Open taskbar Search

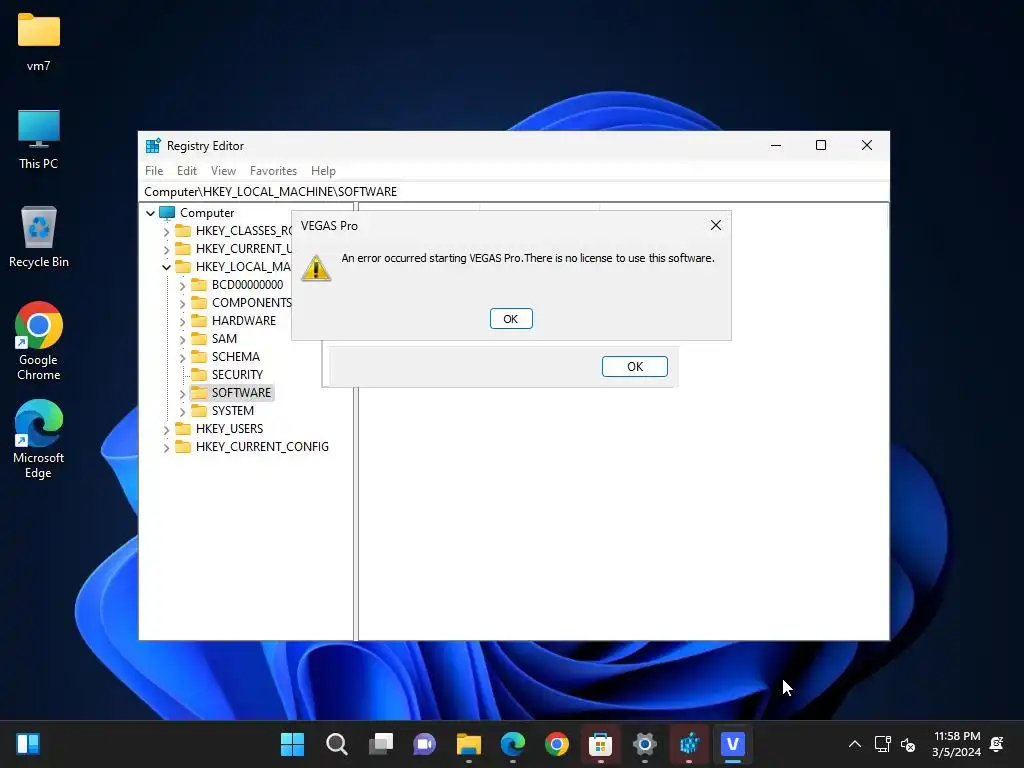(337, 744)
